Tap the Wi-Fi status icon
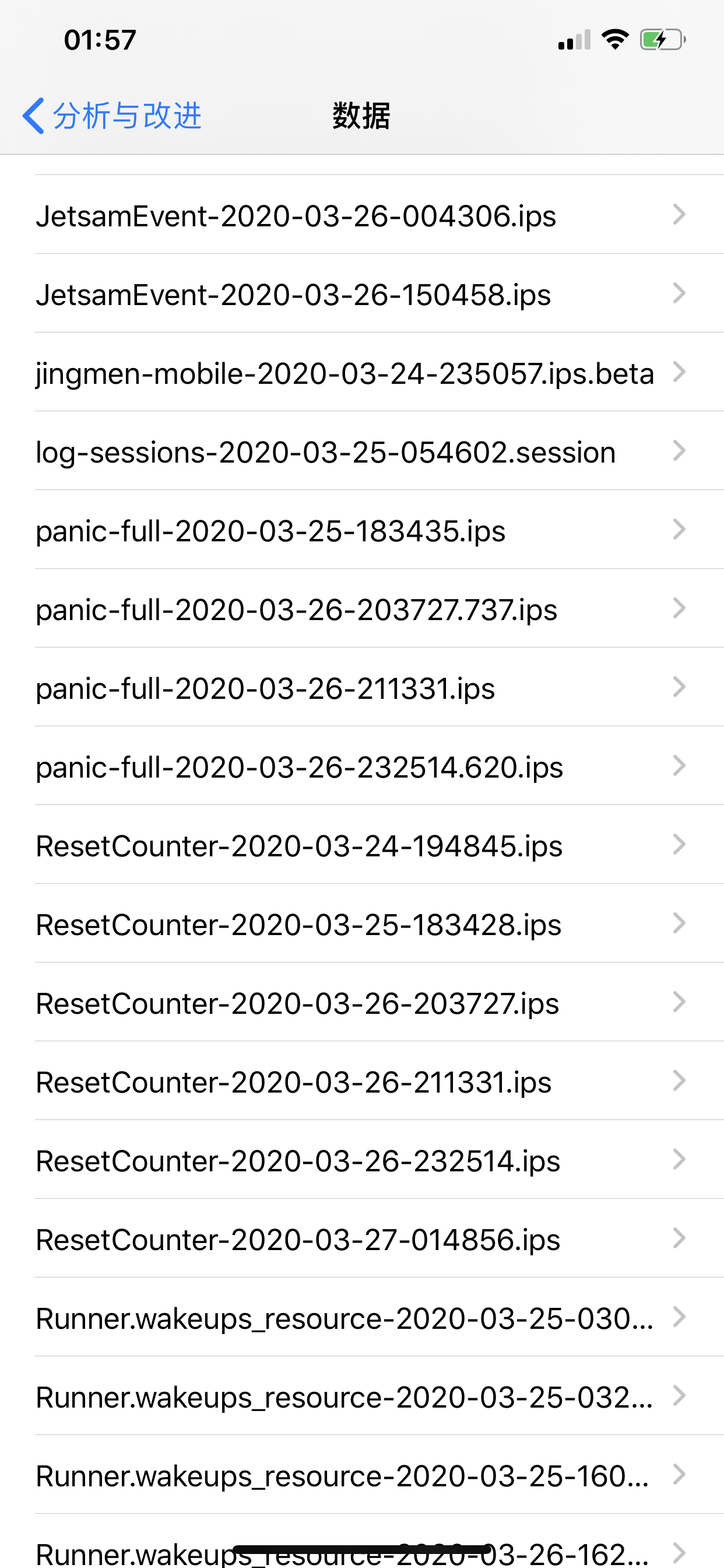 (x=614, y=40)
